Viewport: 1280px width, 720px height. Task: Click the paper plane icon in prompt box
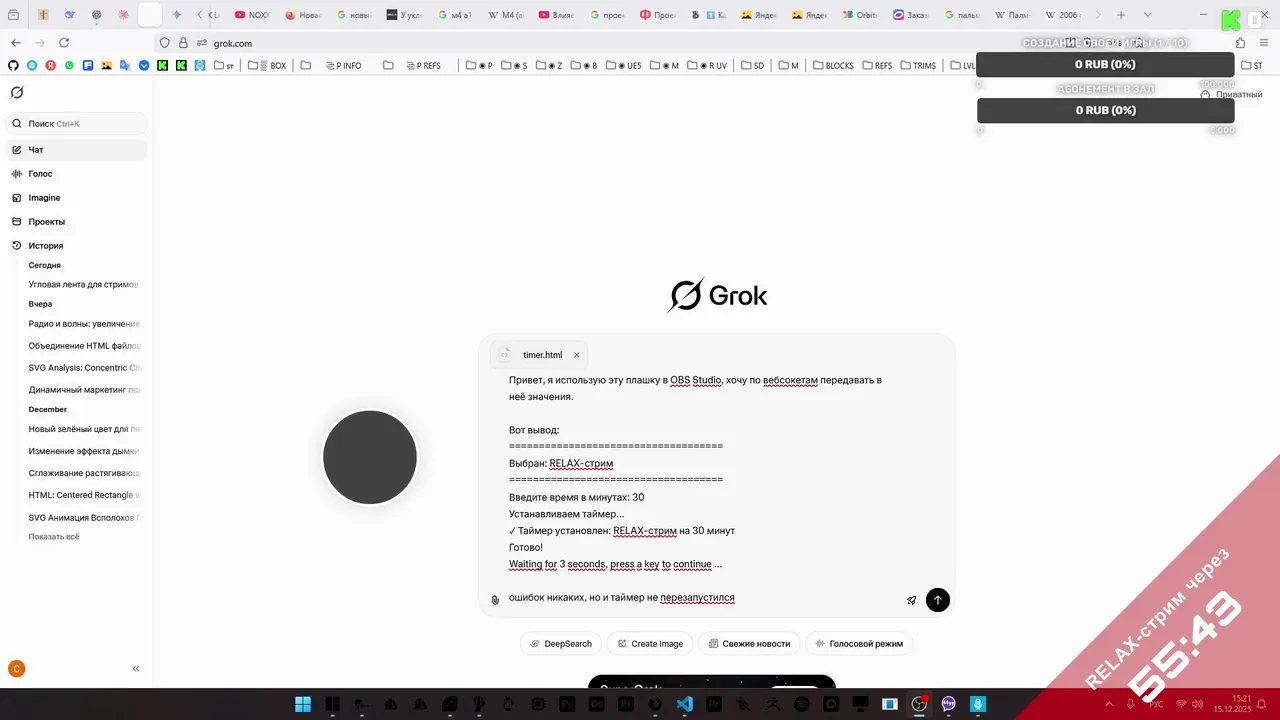pyautogui.click(x=911, y=600)
